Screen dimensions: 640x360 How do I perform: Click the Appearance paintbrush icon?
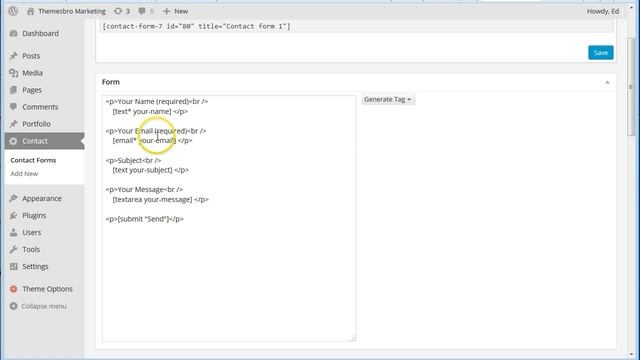tap(13, 198)
